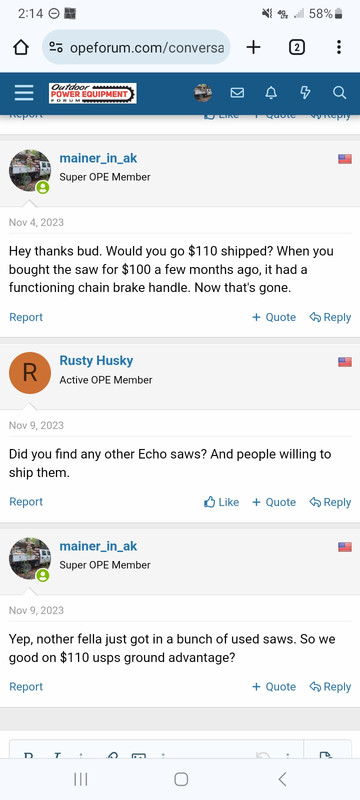Open forum search magnifier icon

click(x=340, y=93)
